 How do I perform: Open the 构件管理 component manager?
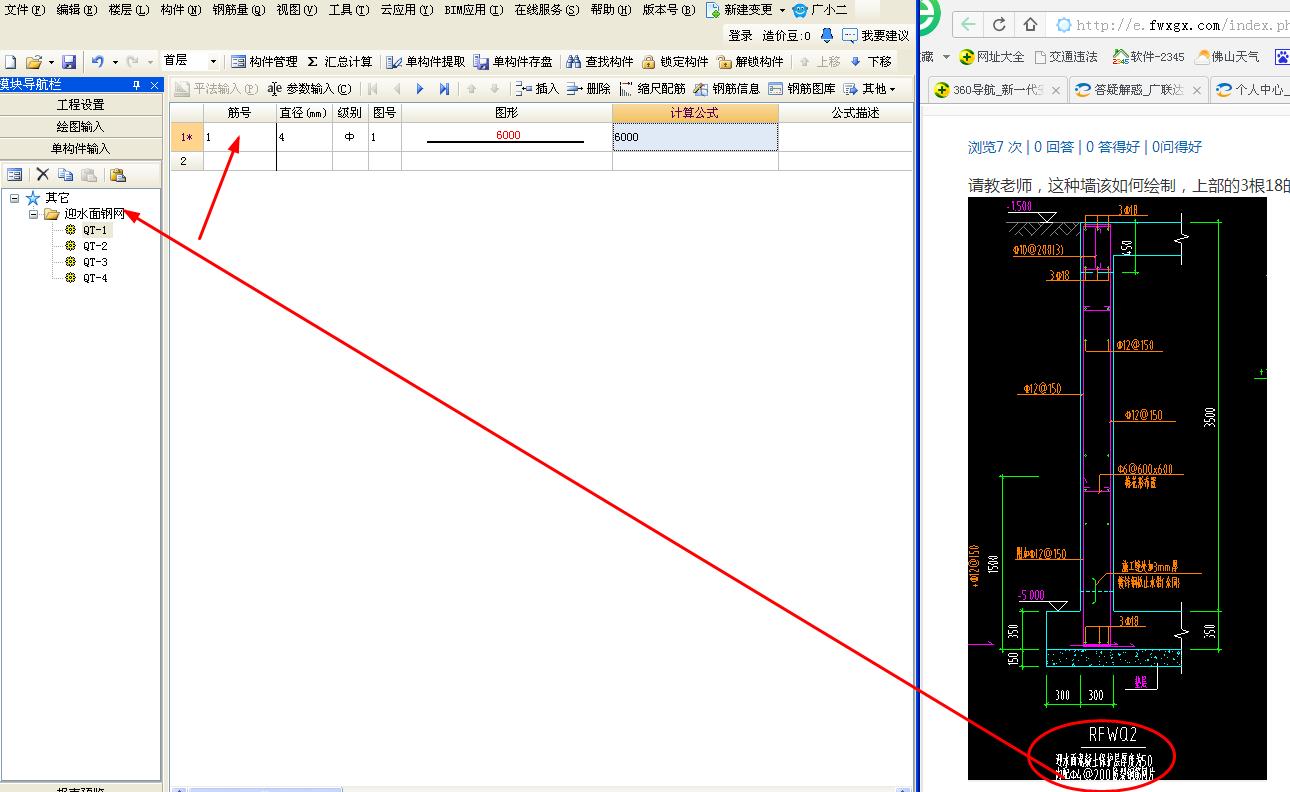click(265, 62)
